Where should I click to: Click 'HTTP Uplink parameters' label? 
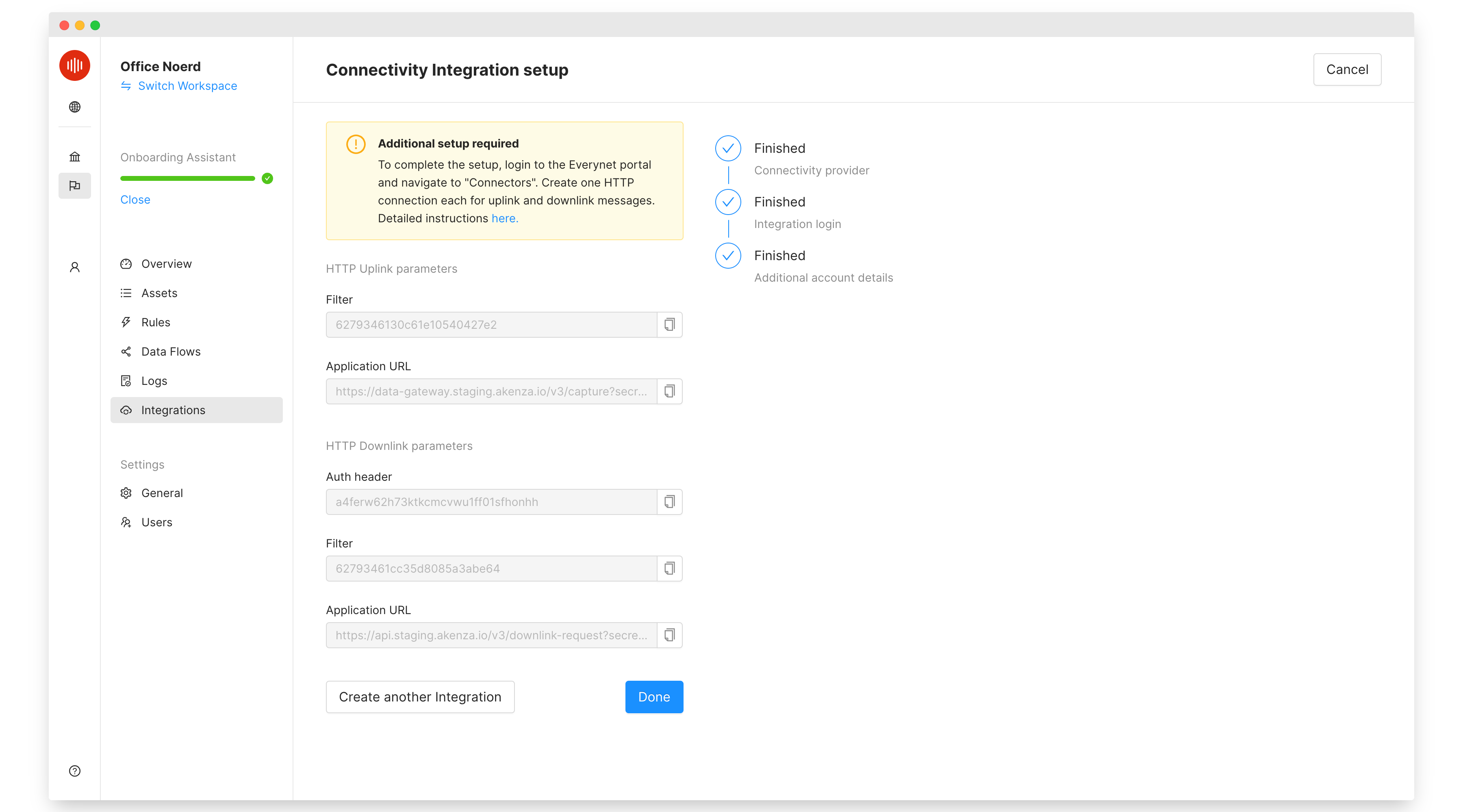pyautogui.click(x=391, y=269)
